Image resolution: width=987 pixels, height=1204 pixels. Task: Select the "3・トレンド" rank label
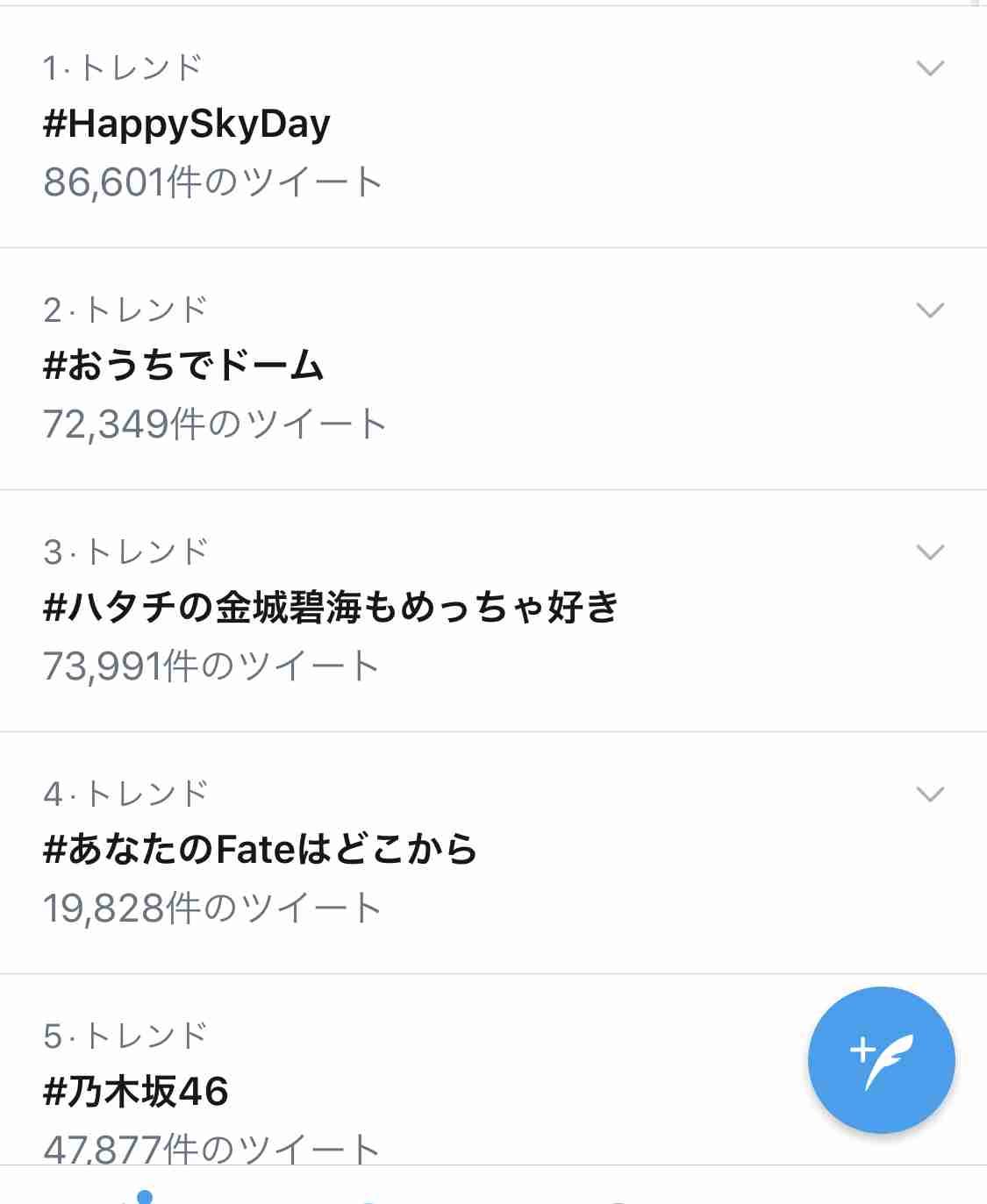pos(125,552)
